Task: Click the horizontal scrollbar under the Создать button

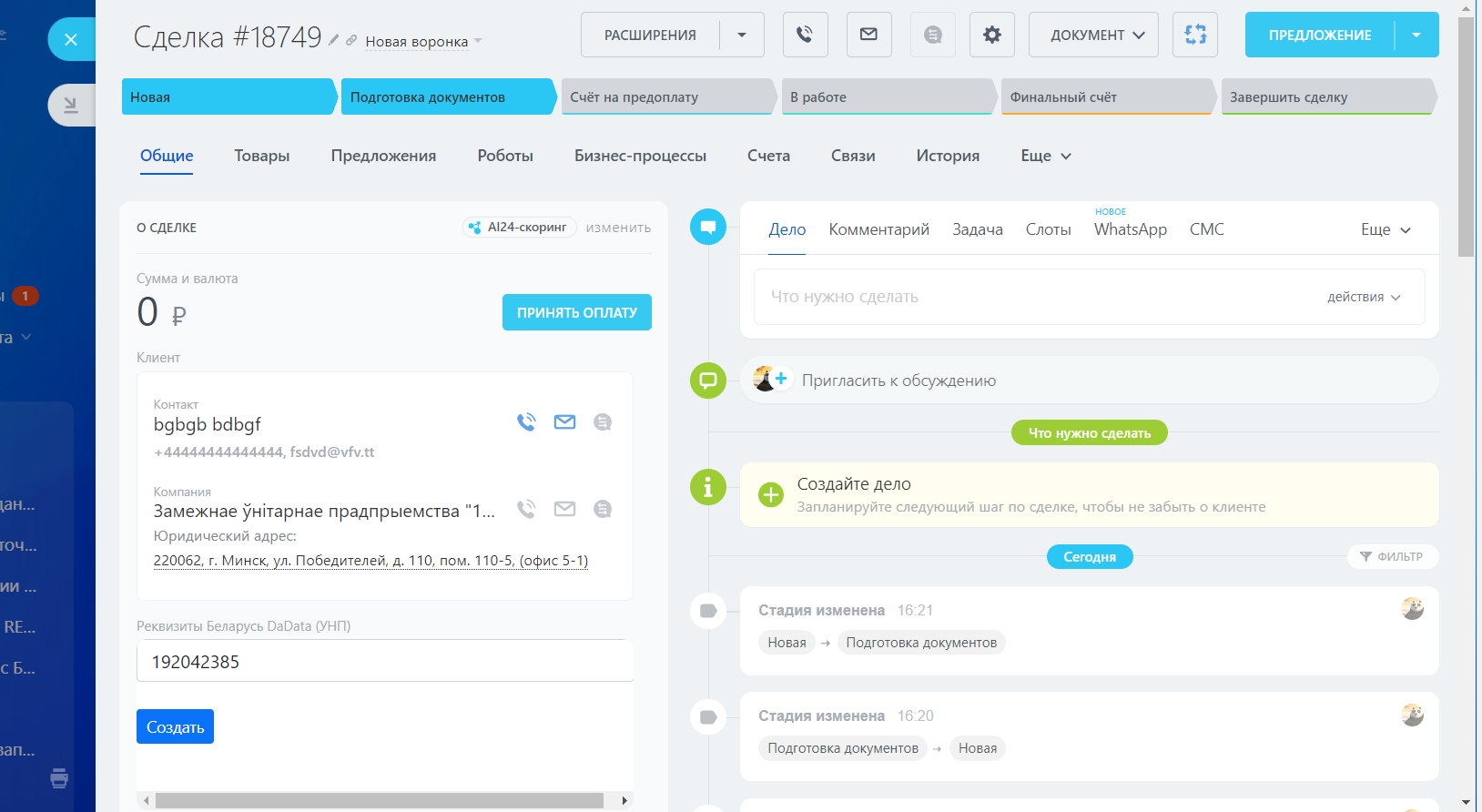Action: click(x=380, y=800)
